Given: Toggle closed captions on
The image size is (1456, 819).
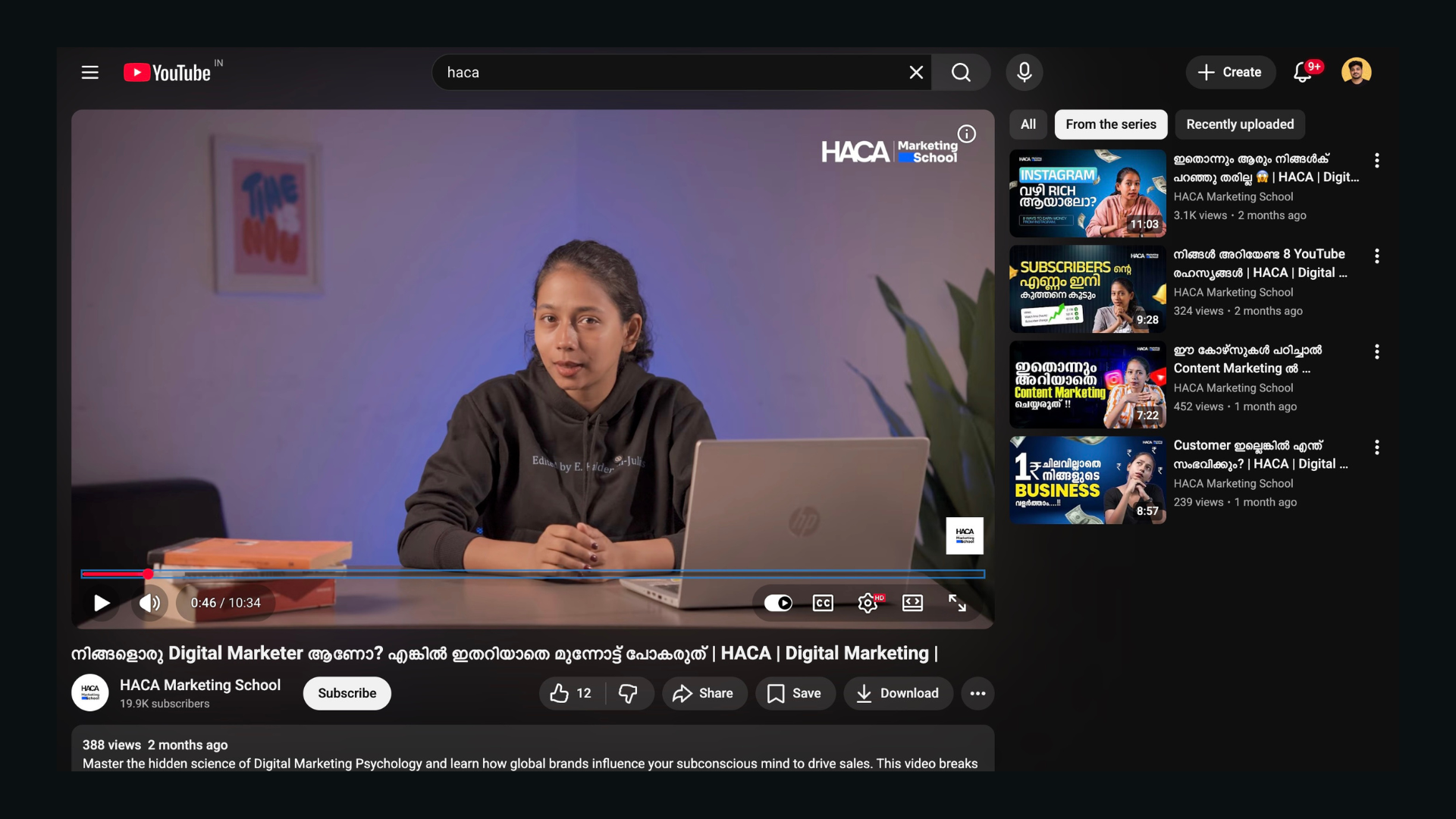Looking at the screenshot, I should pyautogui.click(x=823, y=603).
